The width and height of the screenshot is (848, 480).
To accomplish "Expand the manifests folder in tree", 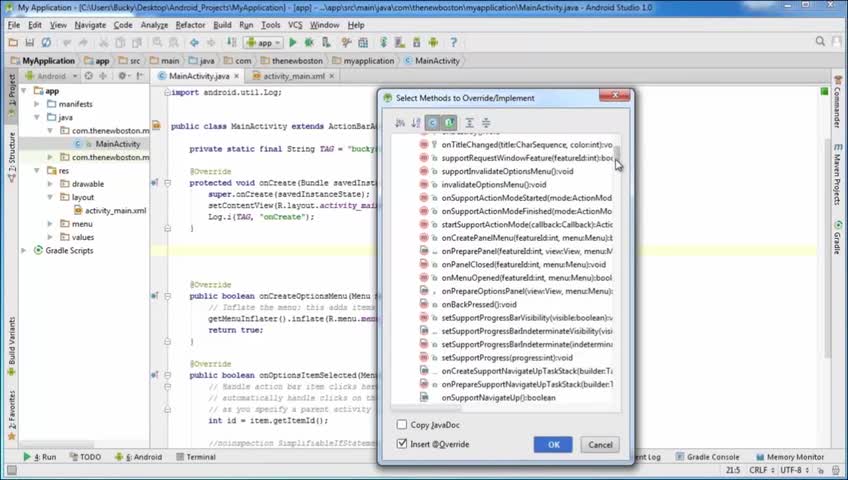I will click(37, 104).
